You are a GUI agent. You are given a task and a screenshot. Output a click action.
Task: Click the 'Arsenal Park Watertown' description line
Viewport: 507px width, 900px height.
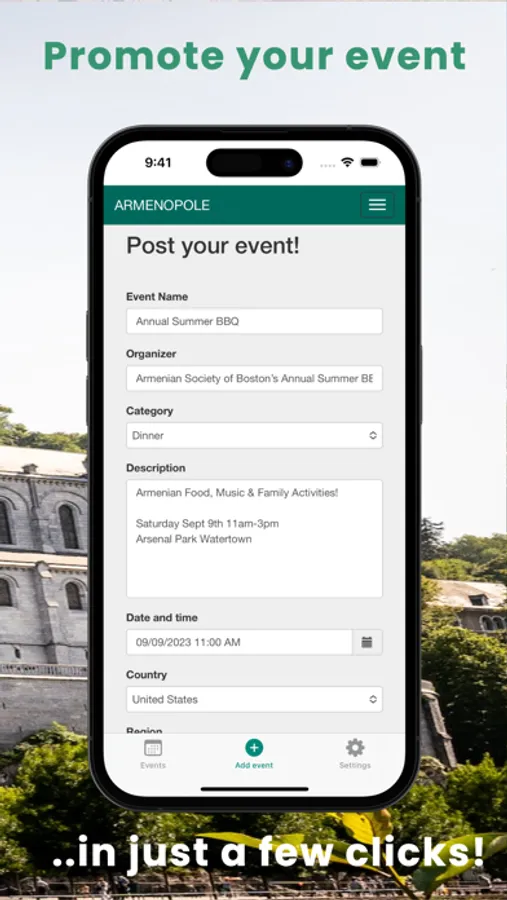tap(193, 539)
